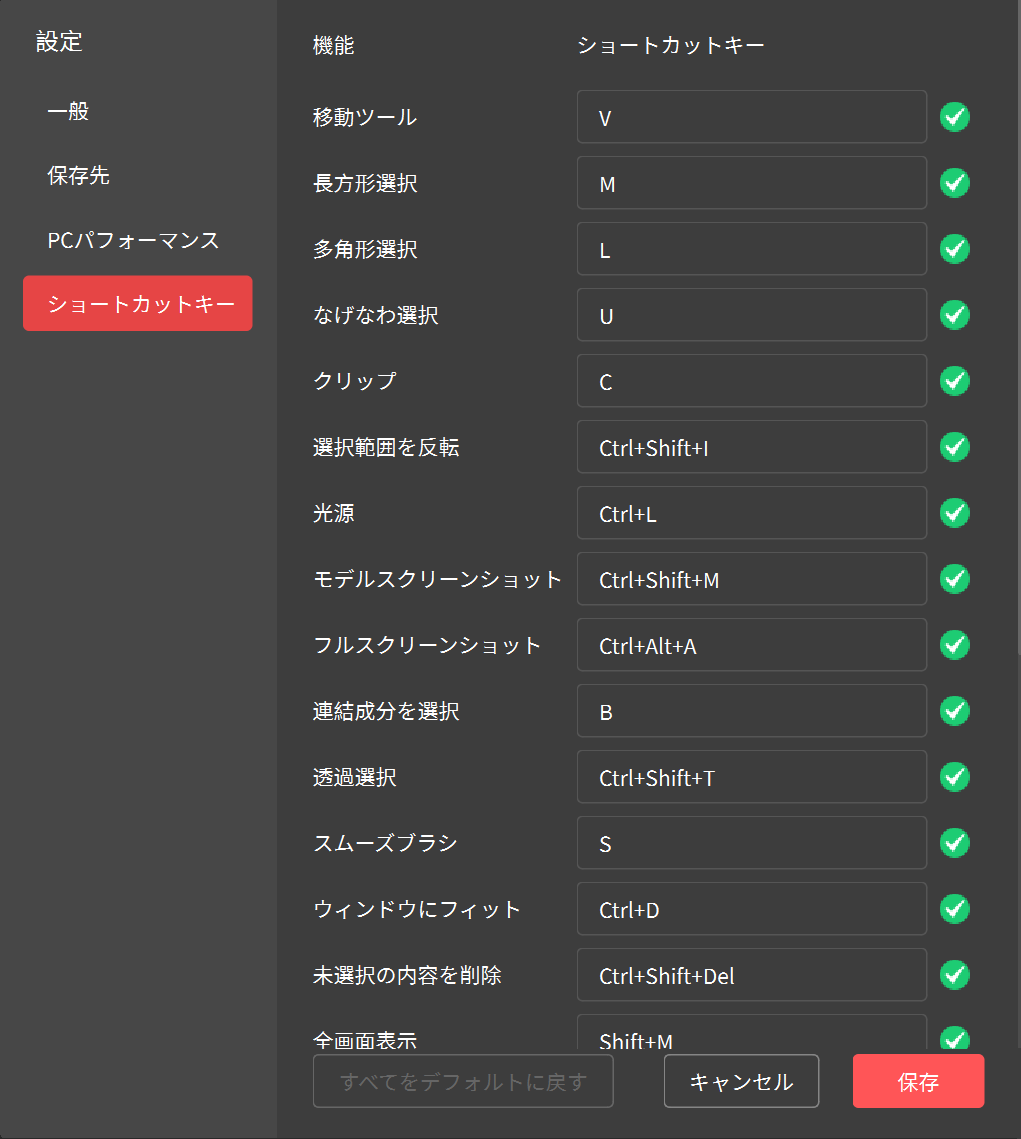Screen dimensions: 1021x1139
Task: Click the check icon beside クリップ shortcut
Action: pyautogui.click(x=954, y=381)
